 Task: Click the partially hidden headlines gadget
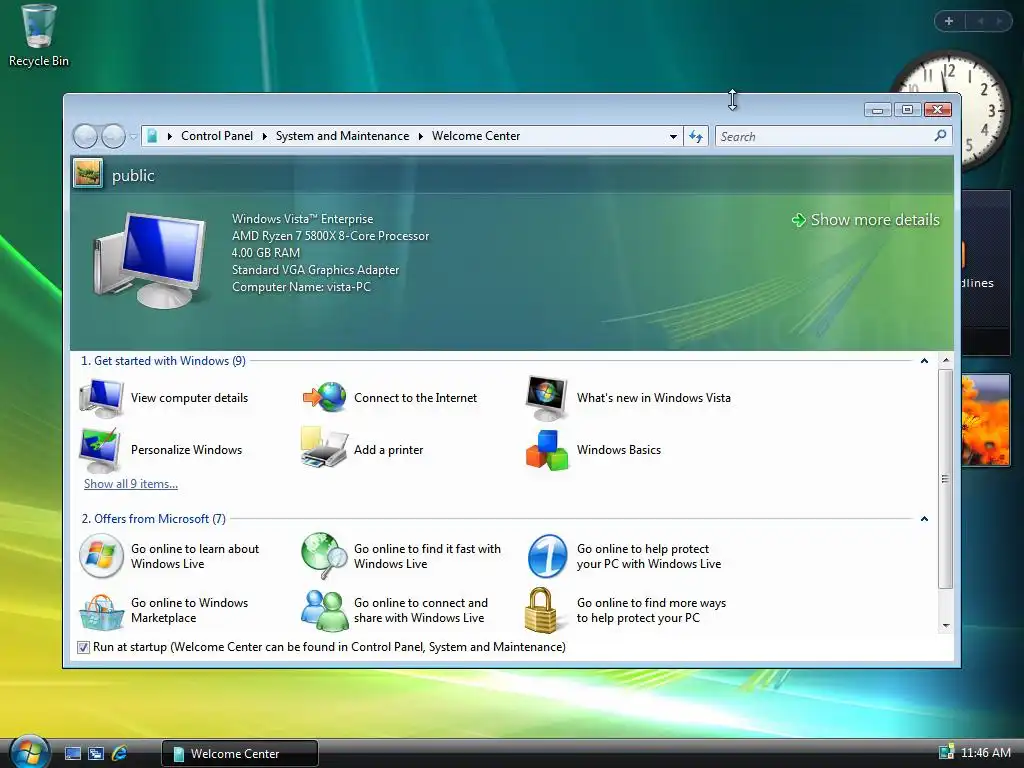[986, 273]
